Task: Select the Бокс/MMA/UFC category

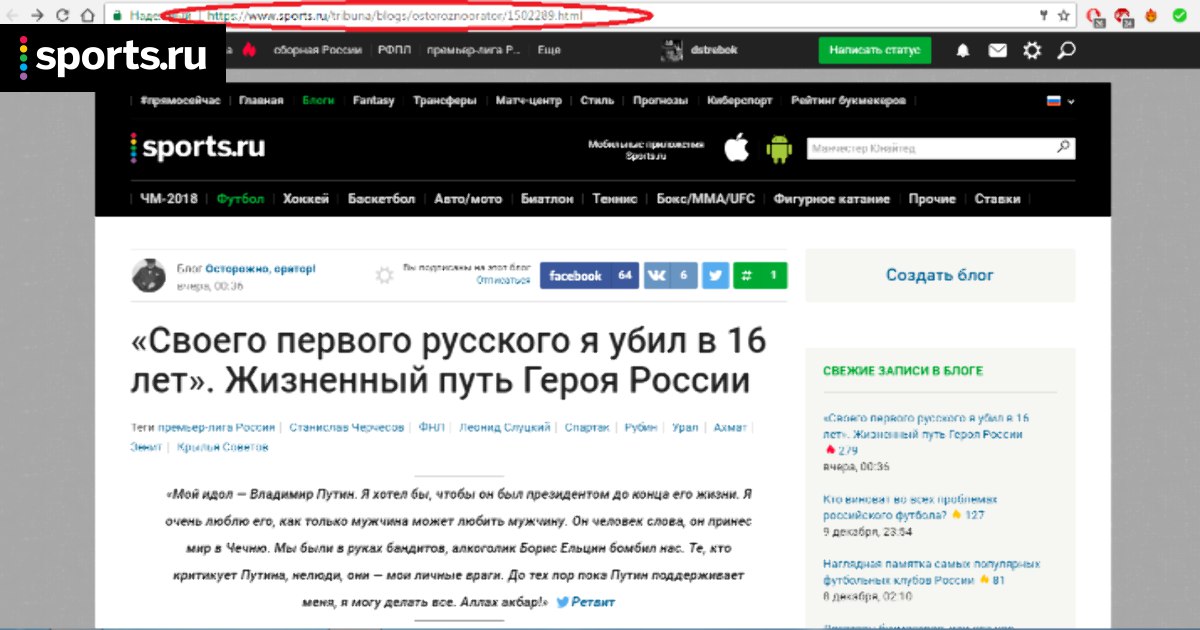Action: coord(706,199)
